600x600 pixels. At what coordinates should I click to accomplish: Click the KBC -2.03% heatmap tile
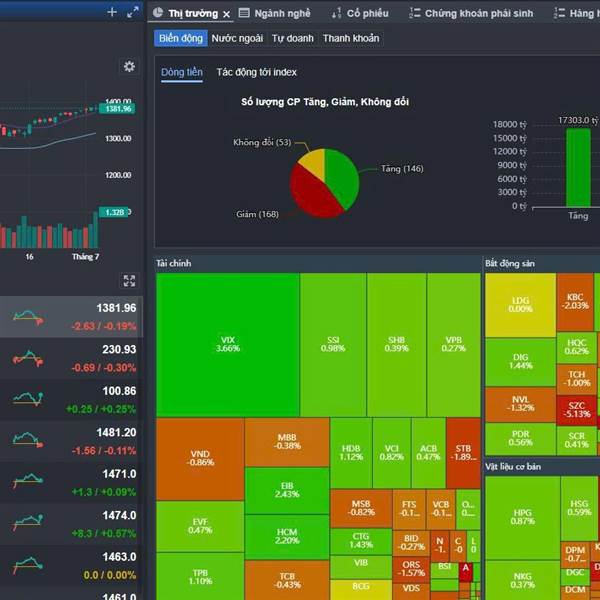pos(575,302)
